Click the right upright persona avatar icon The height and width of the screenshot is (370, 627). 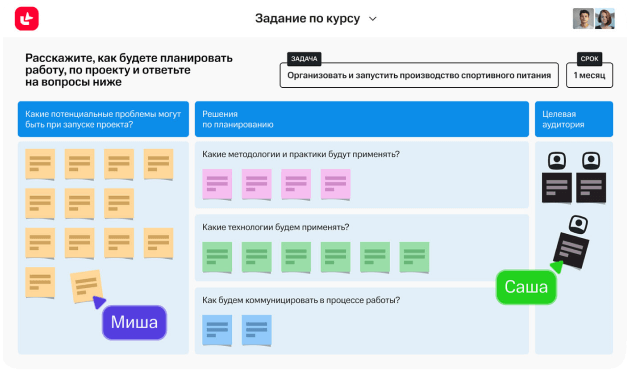point(591,161)
